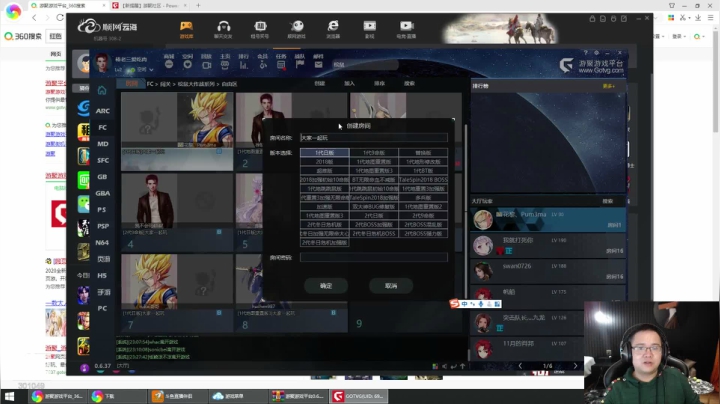Image resolution: width=720 pixels, height=404 pixels.
Task: Click 搜索 in lobby players header
Action: click(608, 201)
